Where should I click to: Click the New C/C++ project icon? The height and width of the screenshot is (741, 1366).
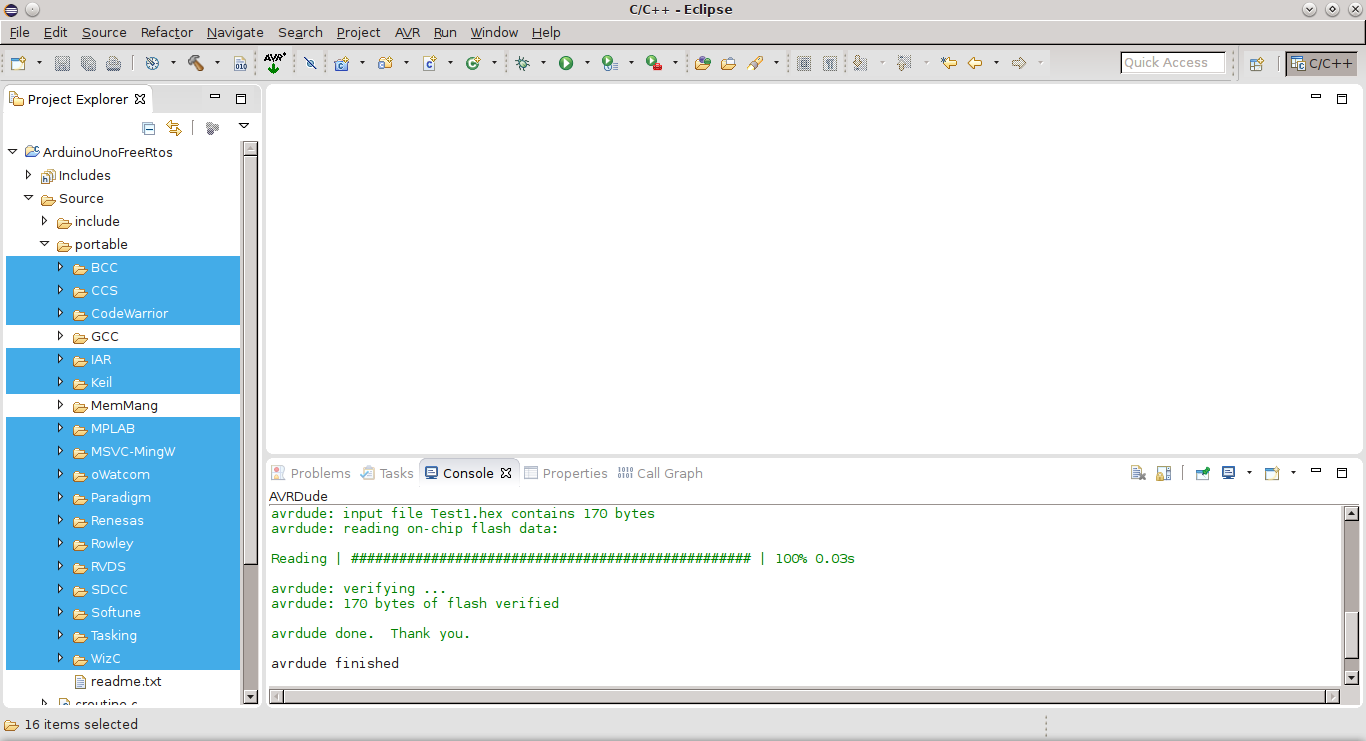[341, 63]
